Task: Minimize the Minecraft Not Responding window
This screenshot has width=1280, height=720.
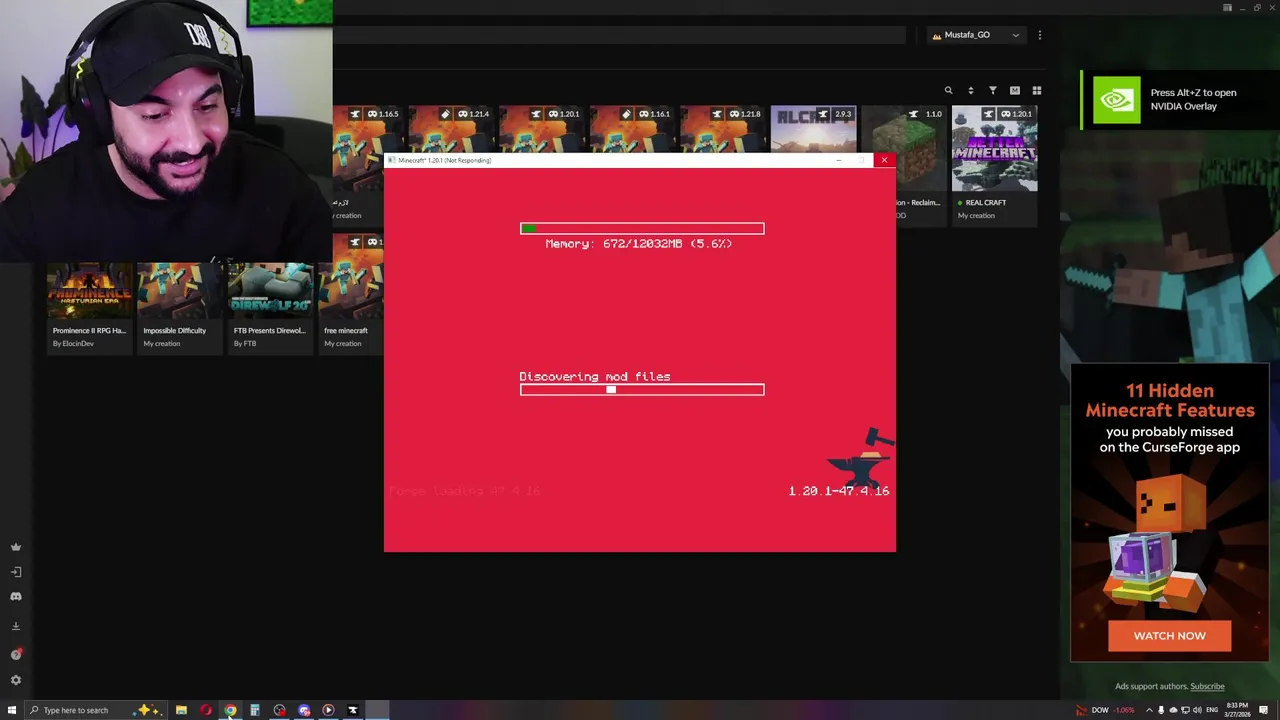Action: pos(838,160)
